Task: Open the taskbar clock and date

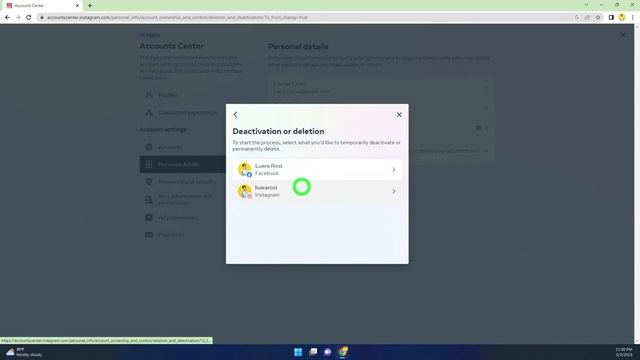Action: [624, 352]
